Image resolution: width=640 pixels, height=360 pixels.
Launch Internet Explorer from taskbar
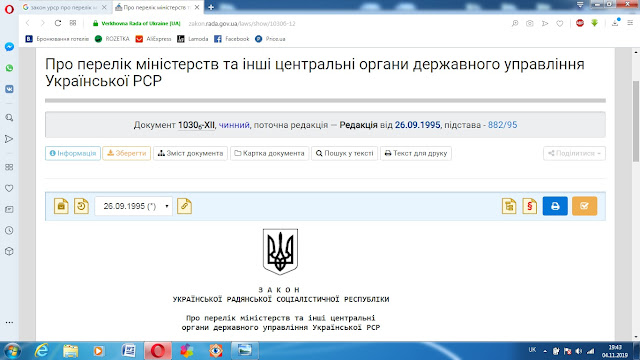coord(41,351)
